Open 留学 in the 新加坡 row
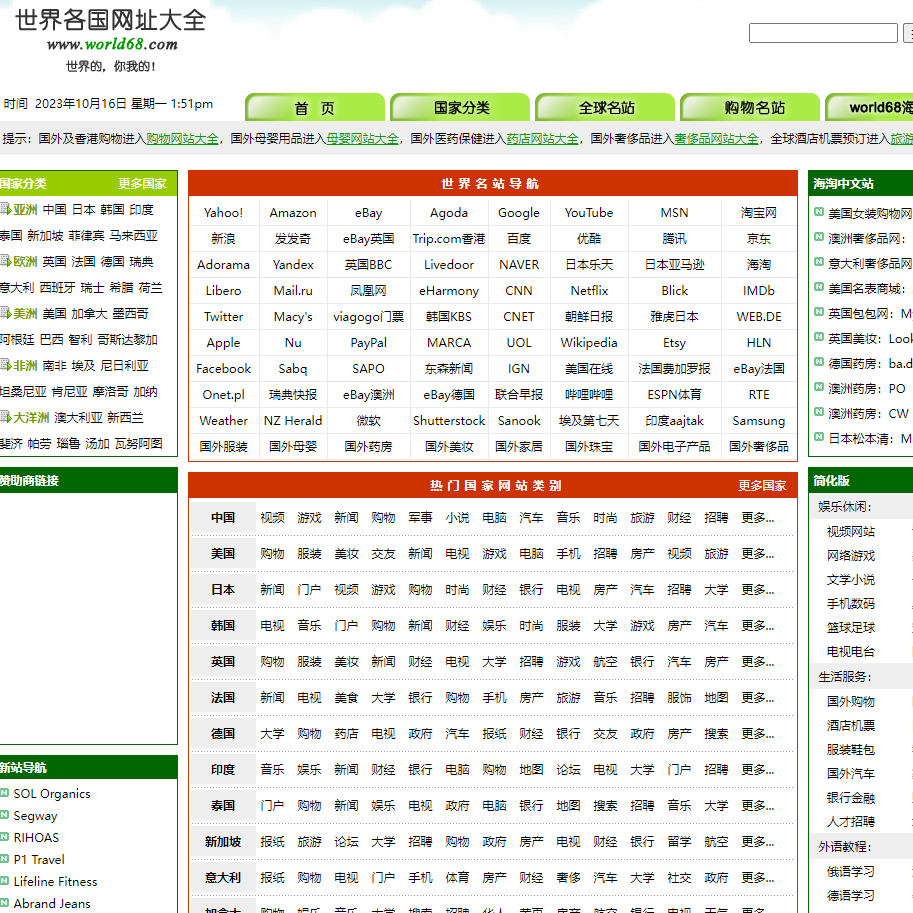This screenshot has width=913, height=913. (679, 841)
